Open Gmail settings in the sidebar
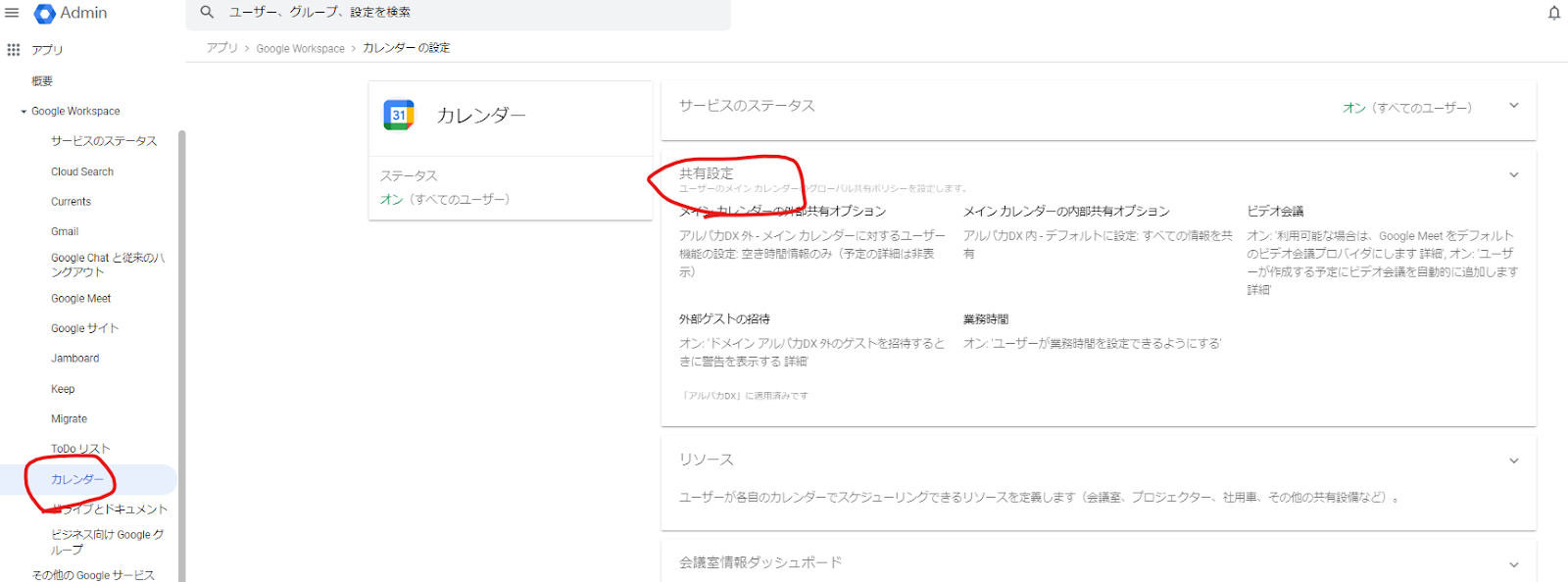 click(x=65, y=232)
